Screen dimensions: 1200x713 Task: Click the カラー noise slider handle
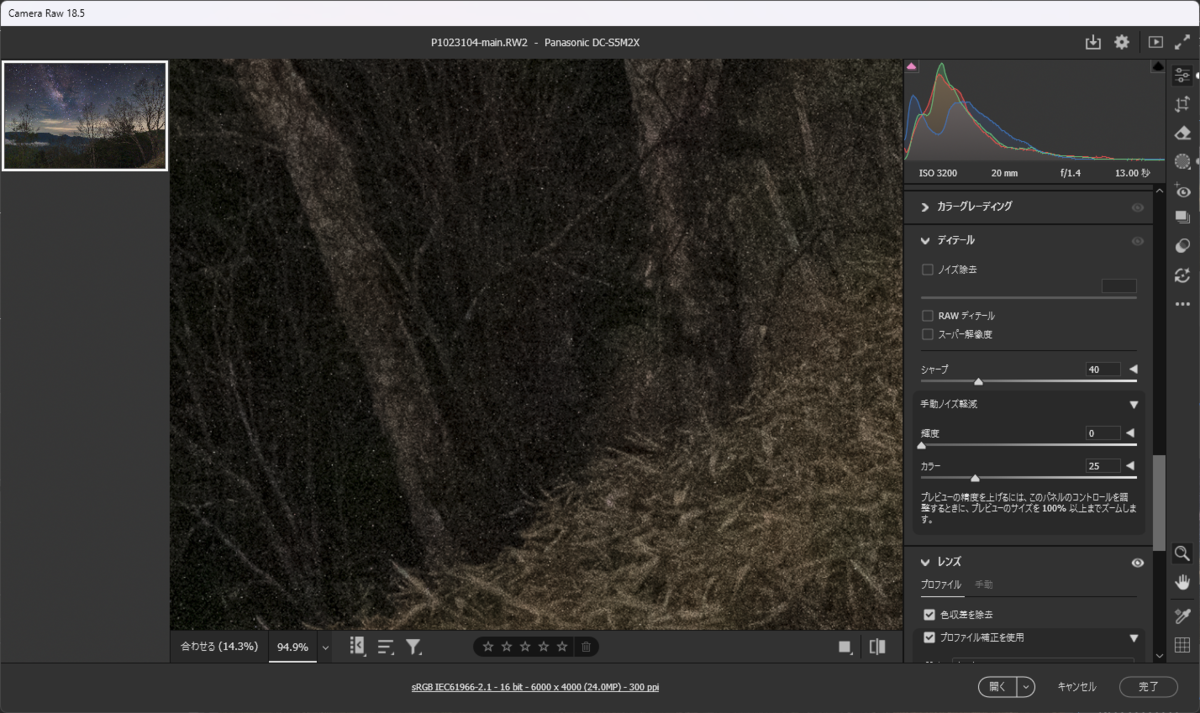click(975, 478)
